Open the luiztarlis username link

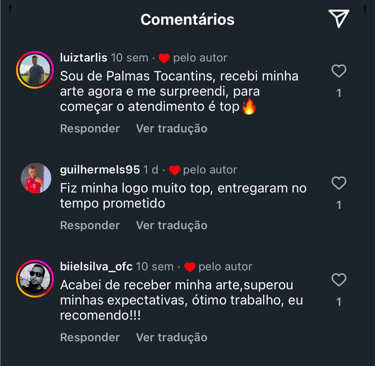tap(84, 58)
